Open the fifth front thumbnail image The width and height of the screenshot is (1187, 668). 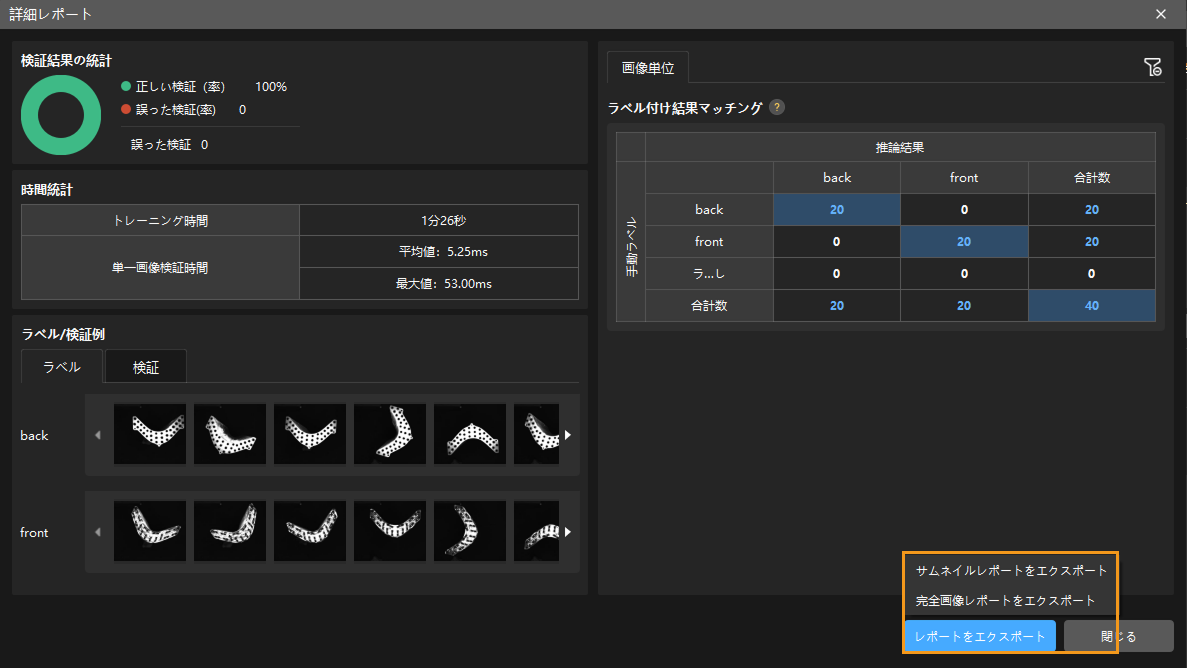469,531
